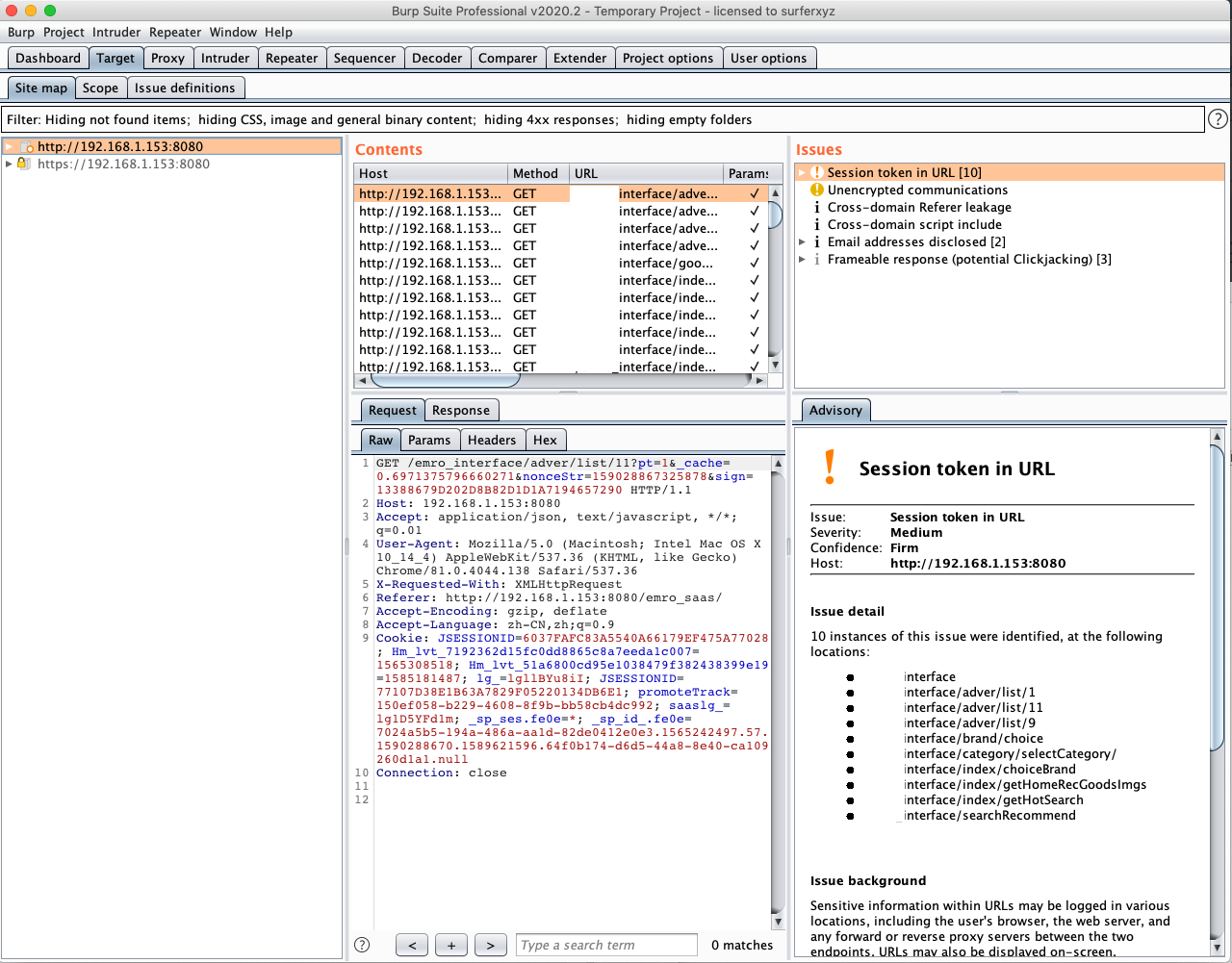Click the lock icon of the https site entry
1232x963 pixels.
point(23,164)
